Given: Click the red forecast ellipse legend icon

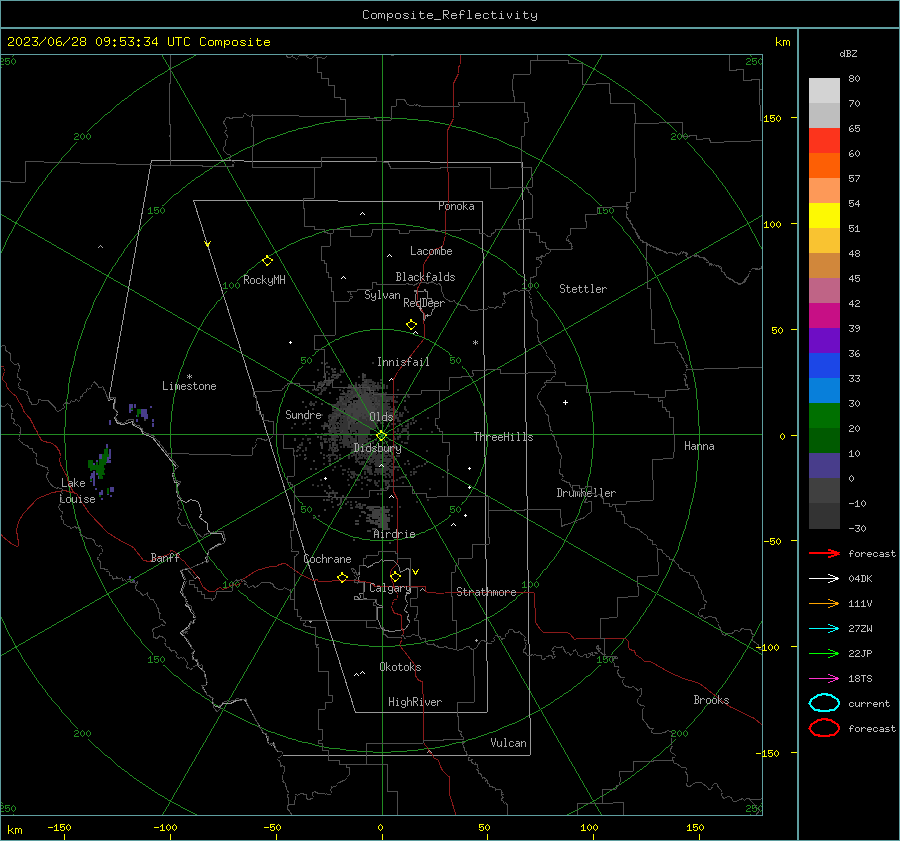Looking at the screenshot, I should (824, 728).
